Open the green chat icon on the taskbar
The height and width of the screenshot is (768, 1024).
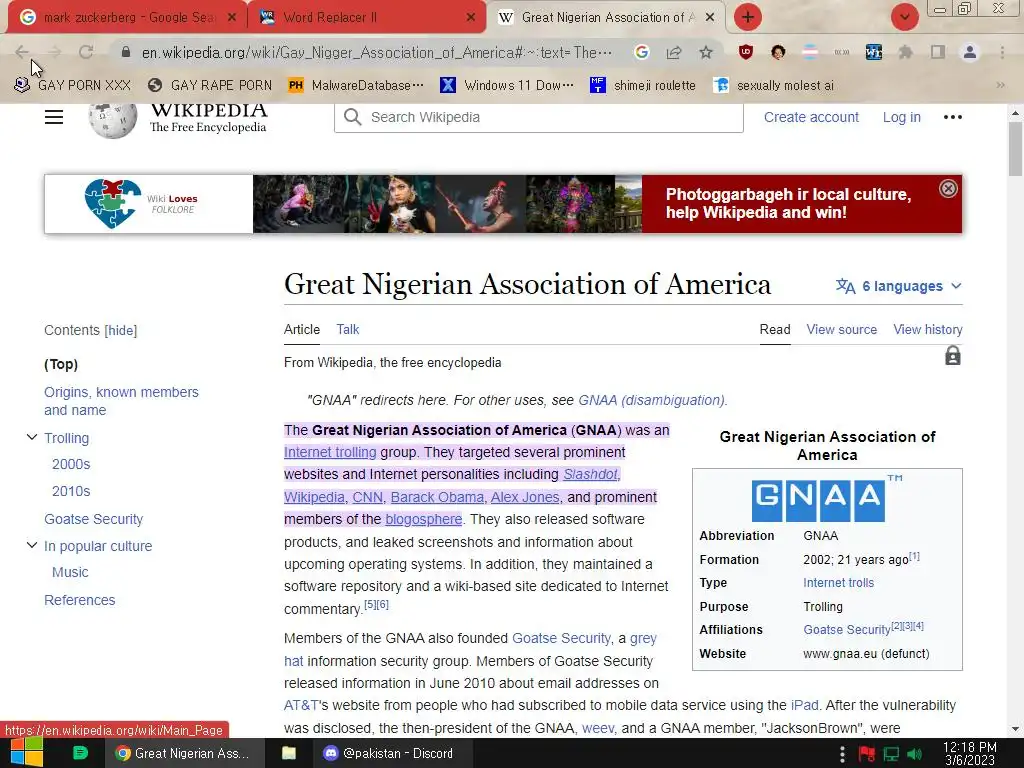(x=80, y=753)
